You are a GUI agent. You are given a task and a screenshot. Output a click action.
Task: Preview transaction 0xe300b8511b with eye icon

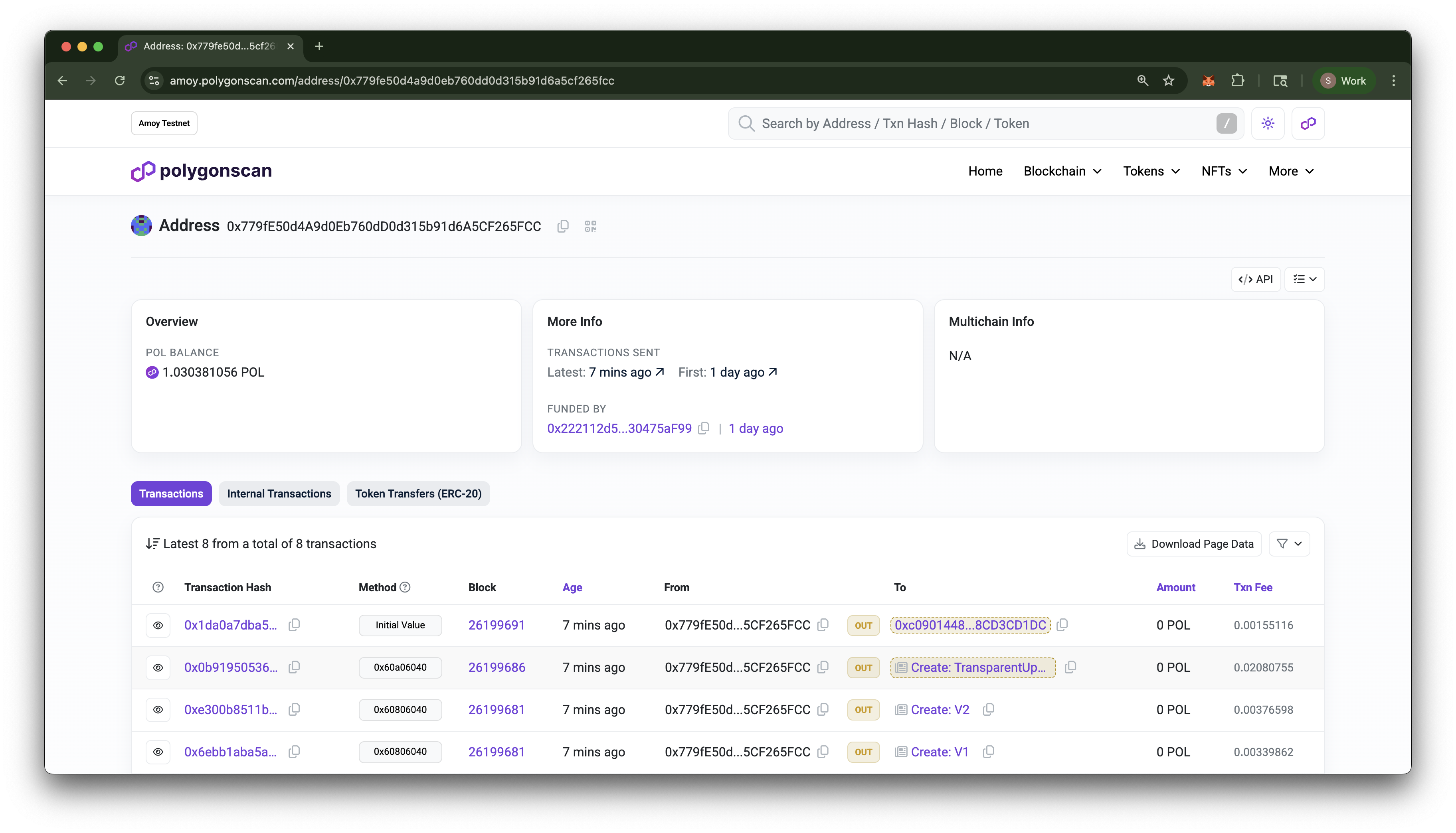pyautogui.click(x=158, y=709)
